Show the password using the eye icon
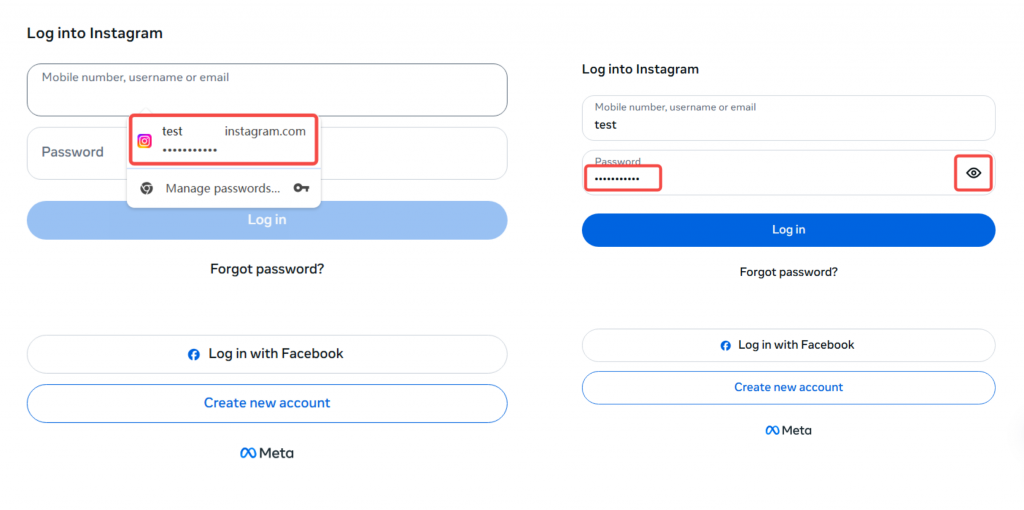This screenshot has width=1024, height=510. (973, 173)
